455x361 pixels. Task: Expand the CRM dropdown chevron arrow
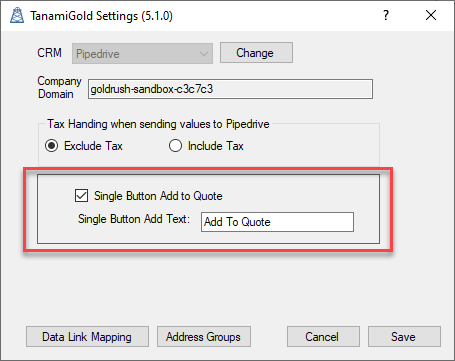(204, 54)
